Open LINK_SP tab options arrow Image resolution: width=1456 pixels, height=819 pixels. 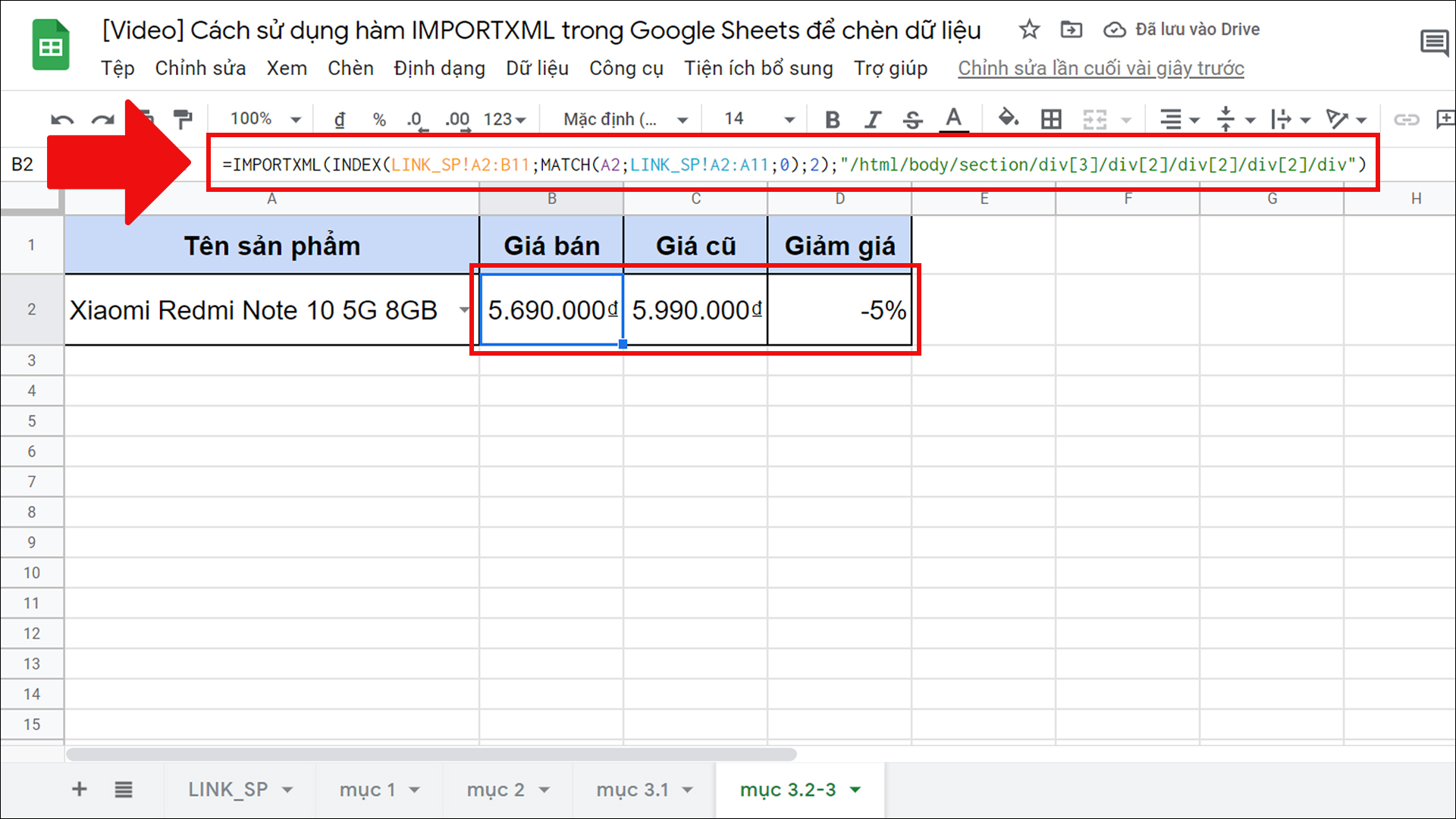(287, 790)
